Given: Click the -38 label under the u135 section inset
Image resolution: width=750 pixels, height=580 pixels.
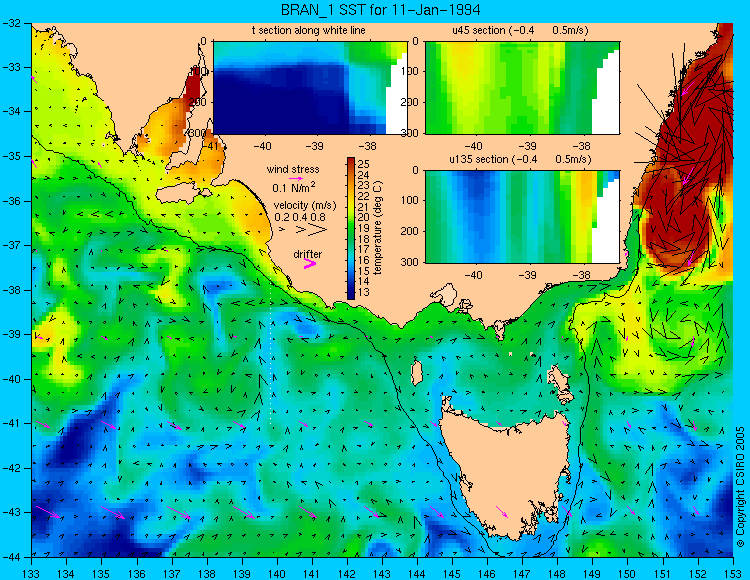Looking at the screenshot, I should (x=582, y=275).
